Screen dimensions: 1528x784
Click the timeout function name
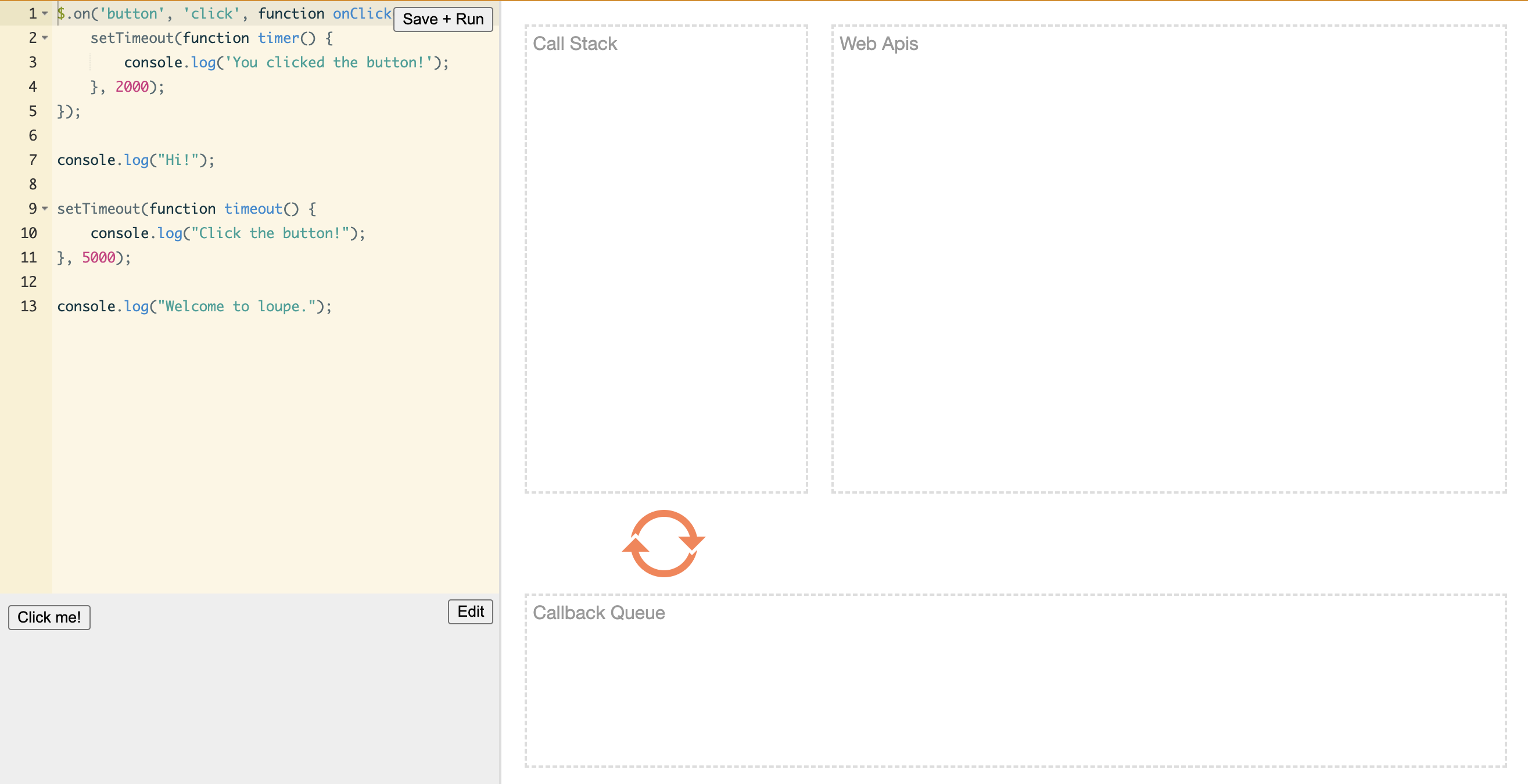click(x=253, y=208)
